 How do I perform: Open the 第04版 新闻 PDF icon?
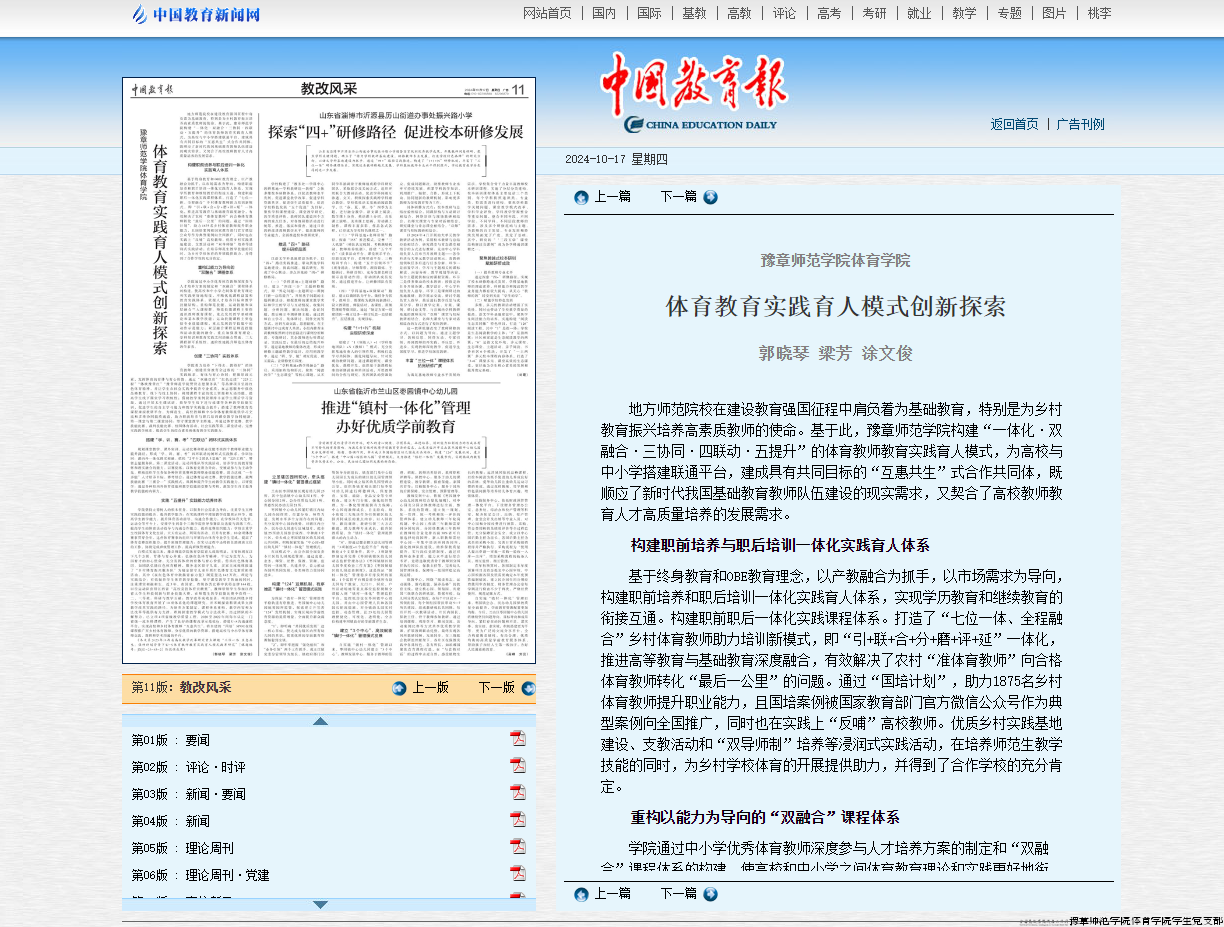pyautogui.click(x=518, y=820)
